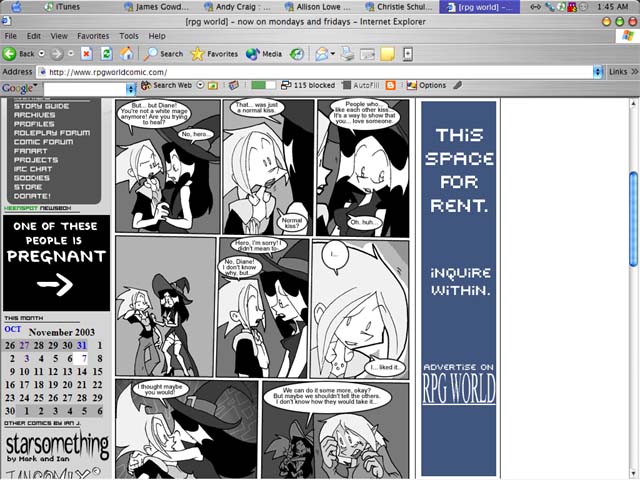Open Google toolbar Options

pyautogui.click(x=426, y=85)
